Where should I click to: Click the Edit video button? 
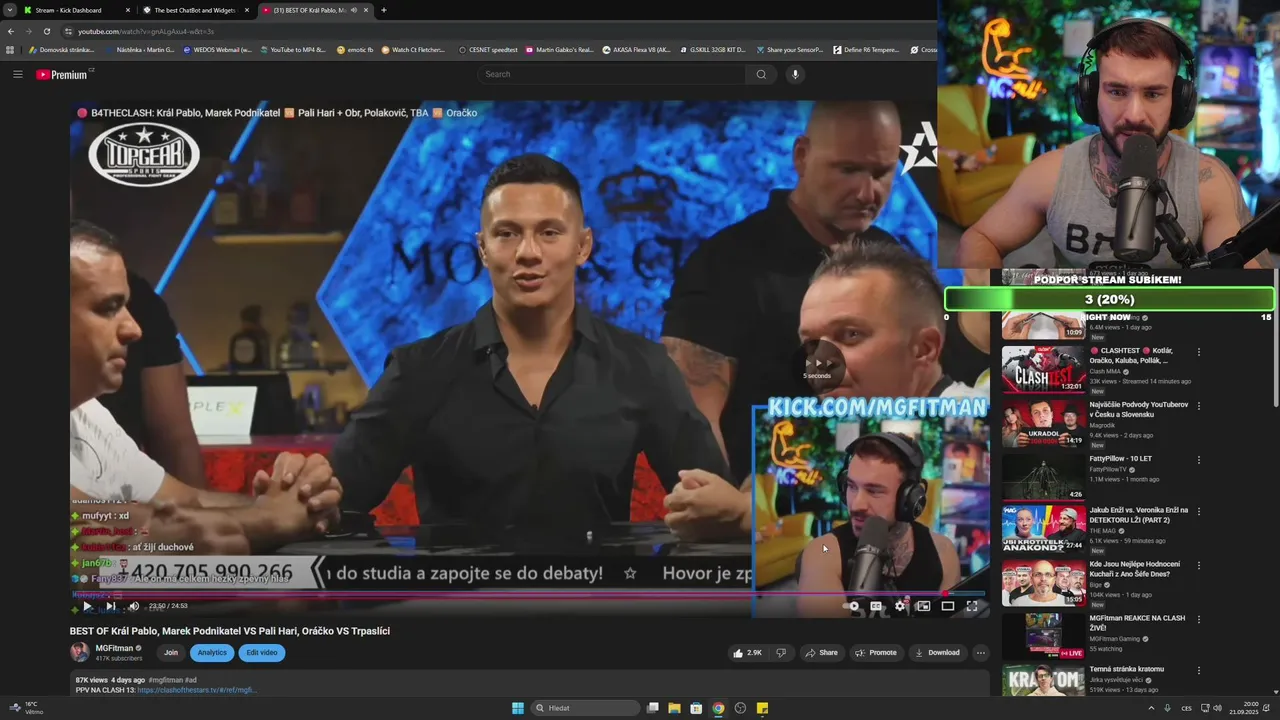(x=262, y=653)
